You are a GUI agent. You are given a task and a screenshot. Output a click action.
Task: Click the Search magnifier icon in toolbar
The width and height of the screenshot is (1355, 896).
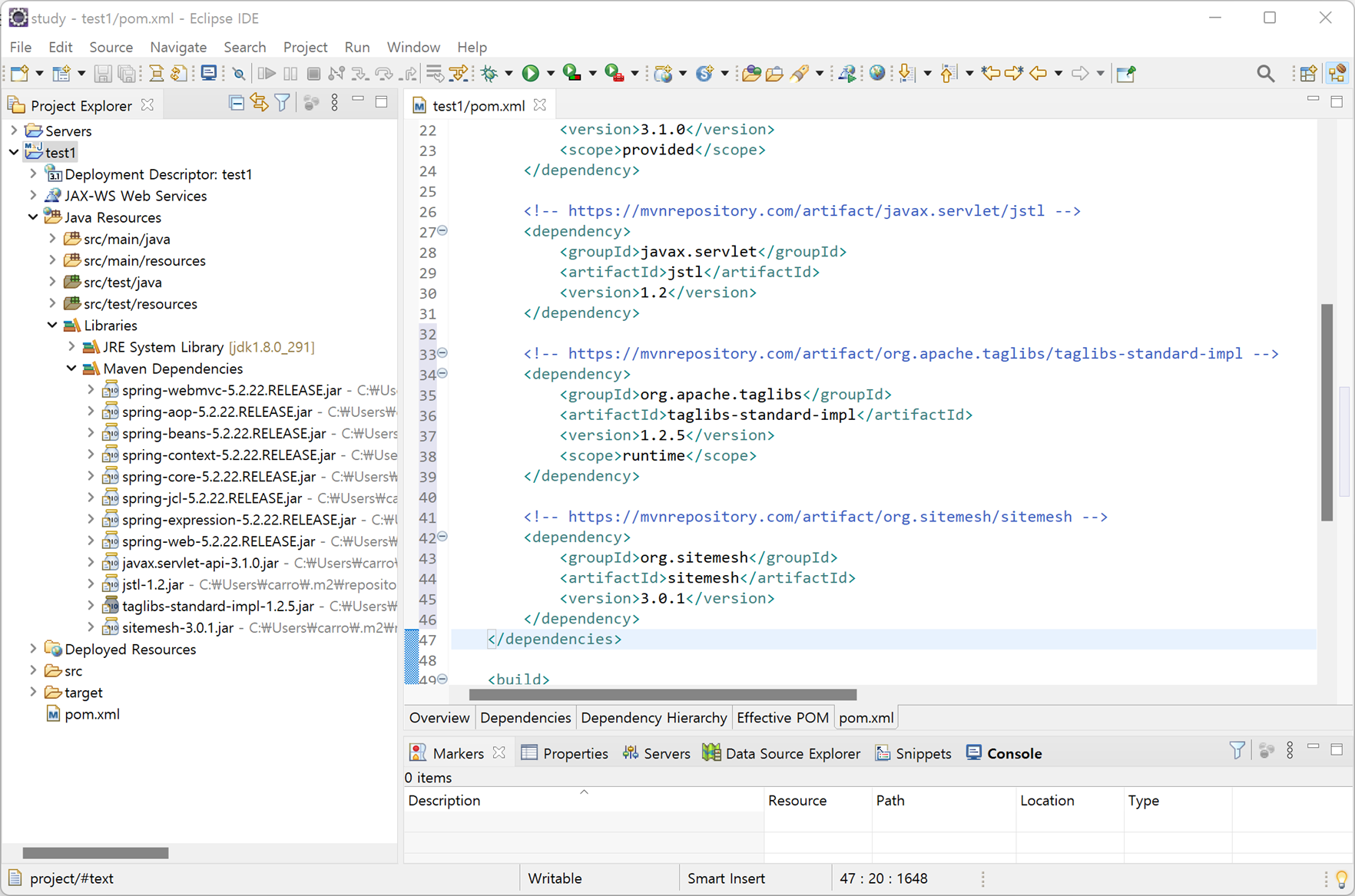tap(1265, 74)
